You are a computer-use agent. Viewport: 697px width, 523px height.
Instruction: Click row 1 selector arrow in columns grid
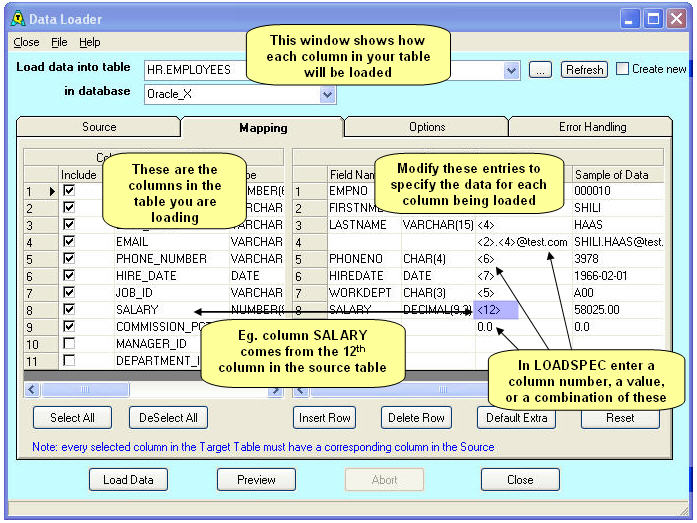[52, 192]
